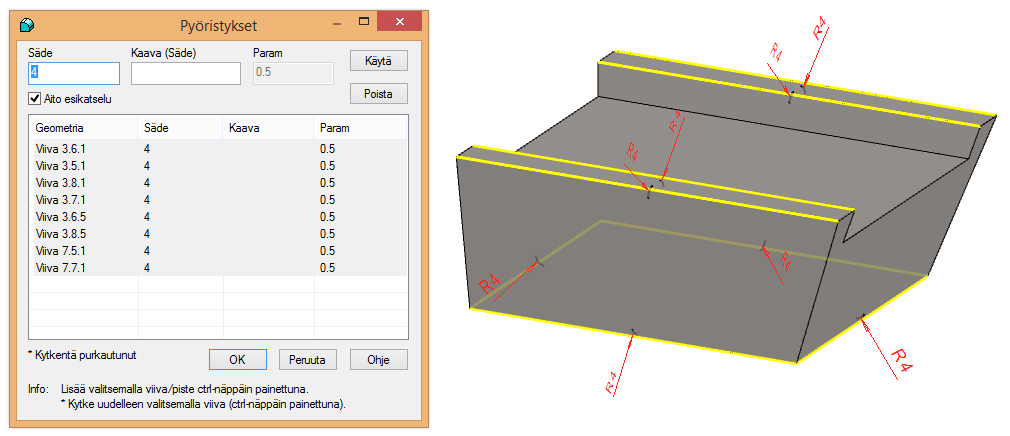The height and width of the screenshot is (436, 1010).
Task: Click the Kaava column header in list
Action: (x=244, y=129)
